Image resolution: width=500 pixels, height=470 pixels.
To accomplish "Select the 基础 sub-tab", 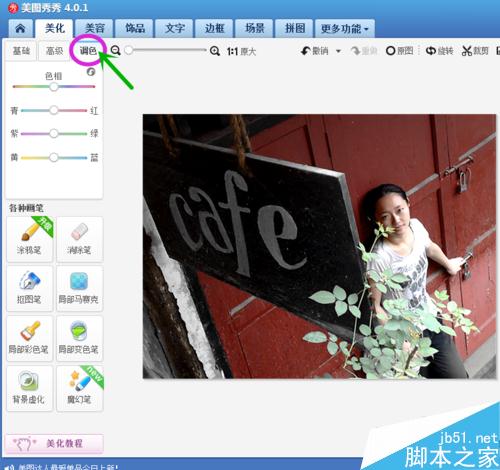I will (x=21, y=51).
